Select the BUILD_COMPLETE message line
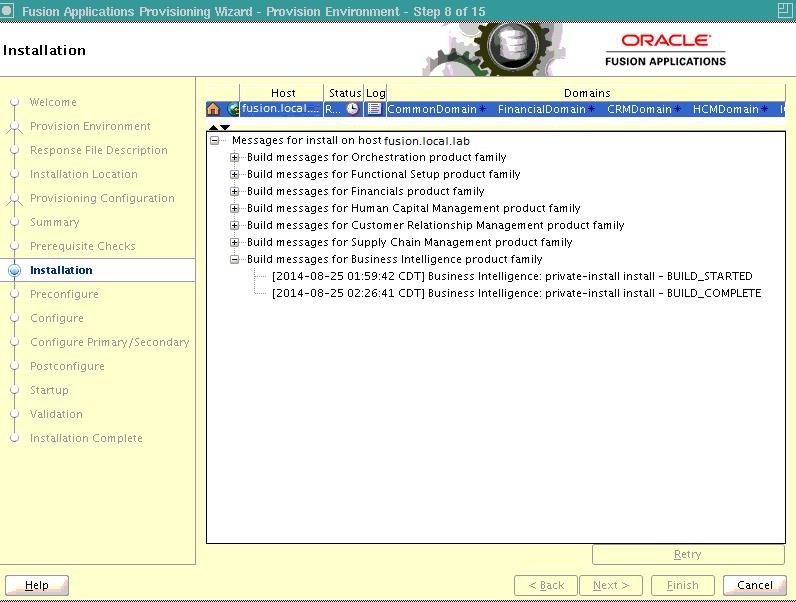Screen dimensions: 796x602 [516, 293]
